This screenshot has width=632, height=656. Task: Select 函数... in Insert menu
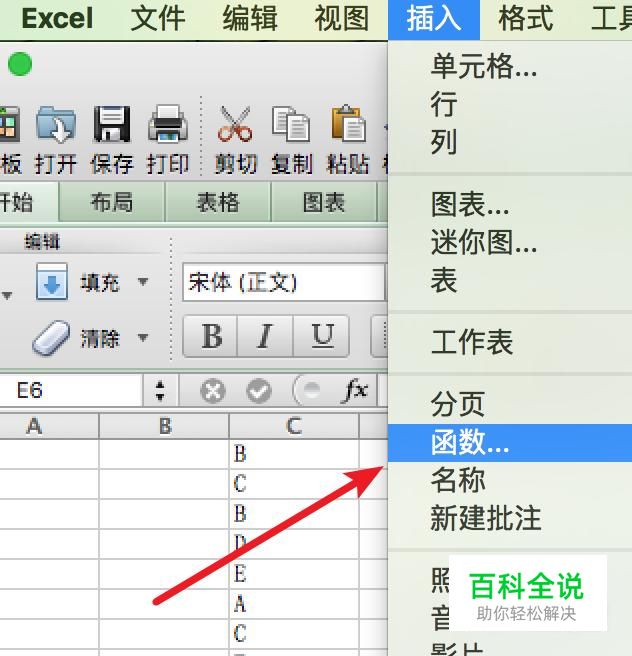coord(510,443)
